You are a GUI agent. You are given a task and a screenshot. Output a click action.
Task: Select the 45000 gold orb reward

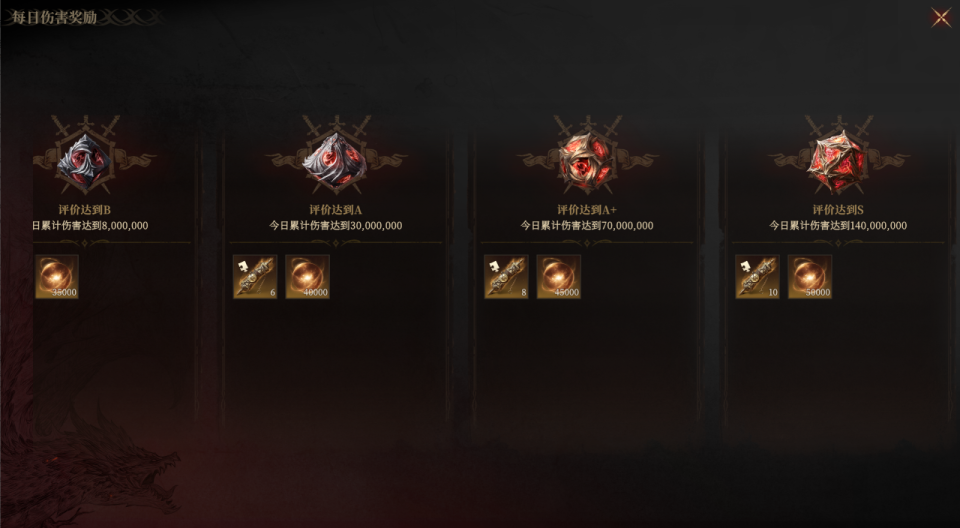tap(559, 277)
